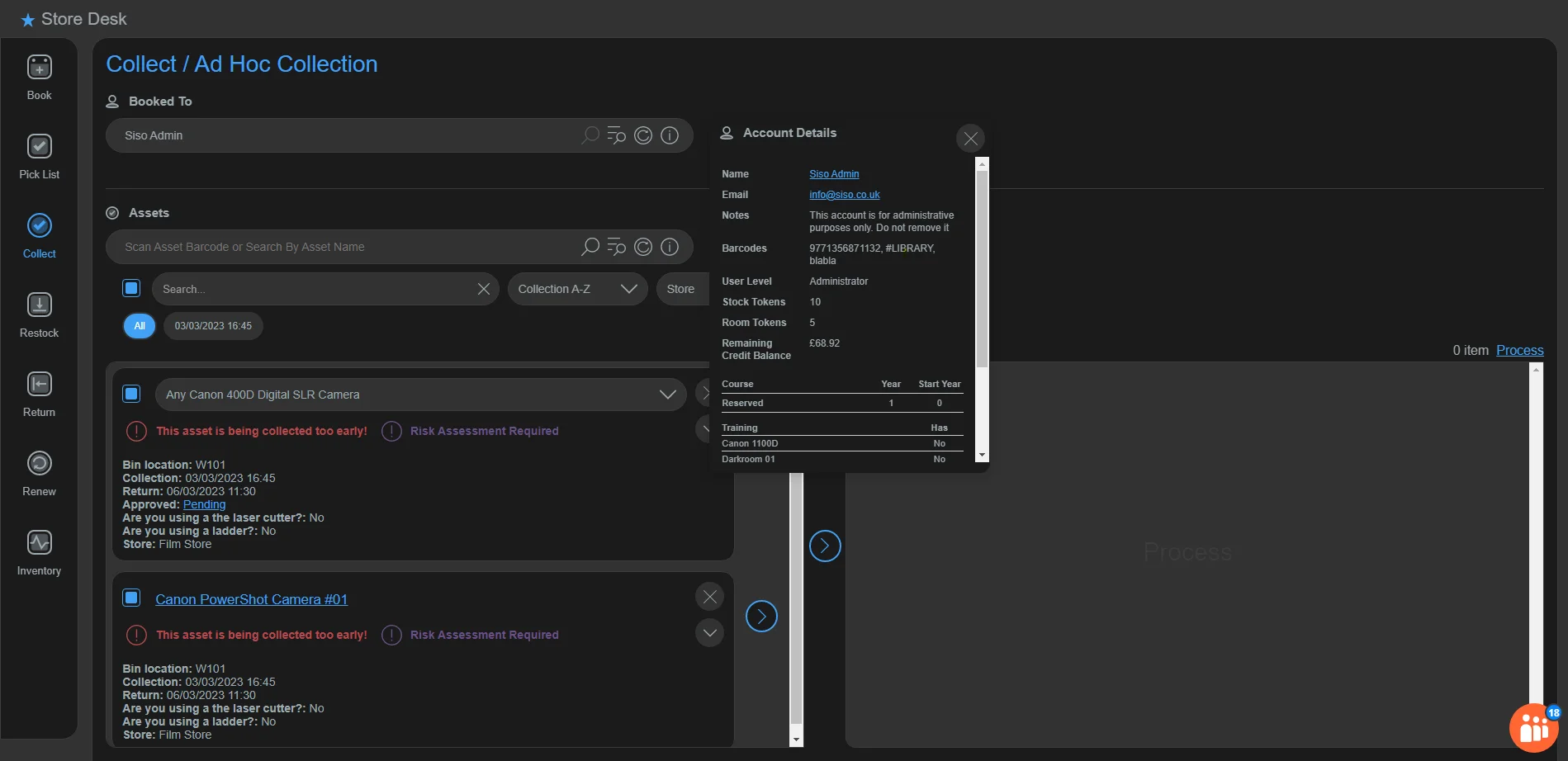Toggle the select-all assets checkbox
Image resolution: width=1568 pixels, height=761 pixels.
(131, 288)
